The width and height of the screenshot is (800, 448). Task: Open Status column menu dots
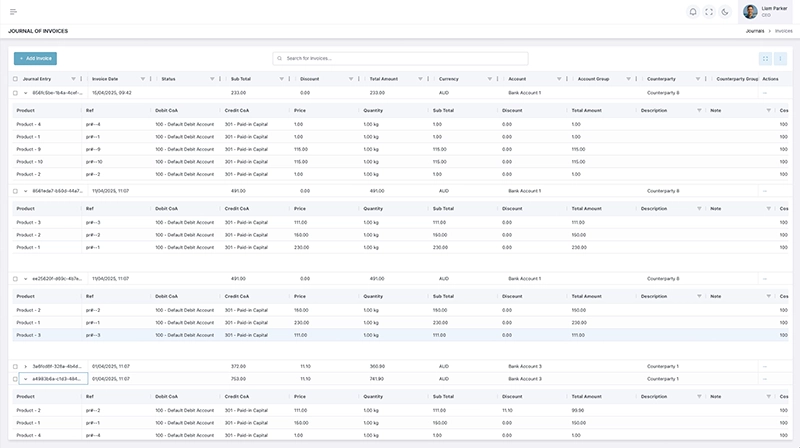pyautogui.click(x=220, y=79)
